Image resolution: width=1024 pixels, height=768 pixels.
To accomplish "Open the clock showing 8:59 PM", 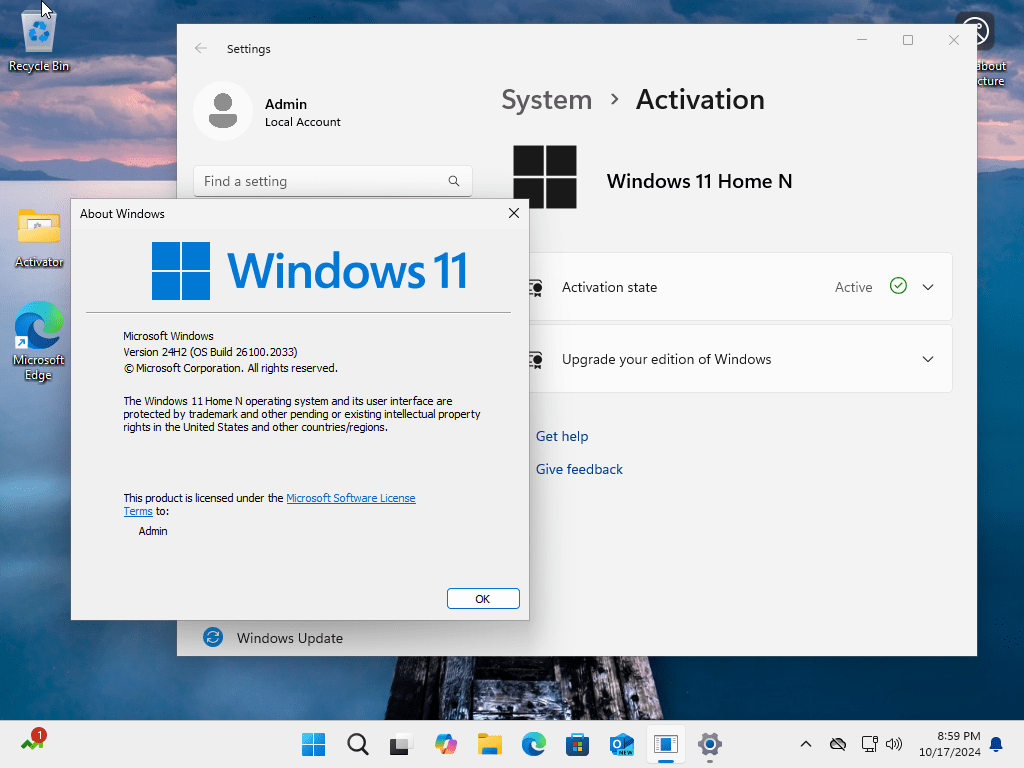I will tap(950, 744).
